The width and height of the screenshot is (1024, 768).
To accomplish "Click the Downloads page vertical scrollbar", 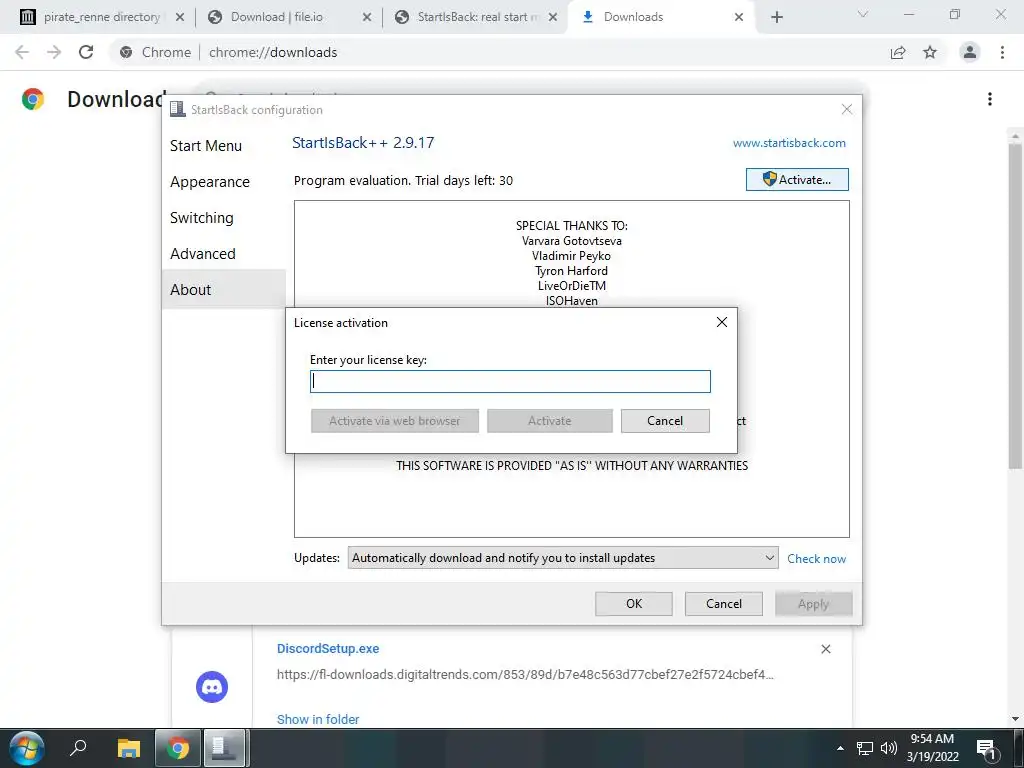I will tap(1015, 306).
